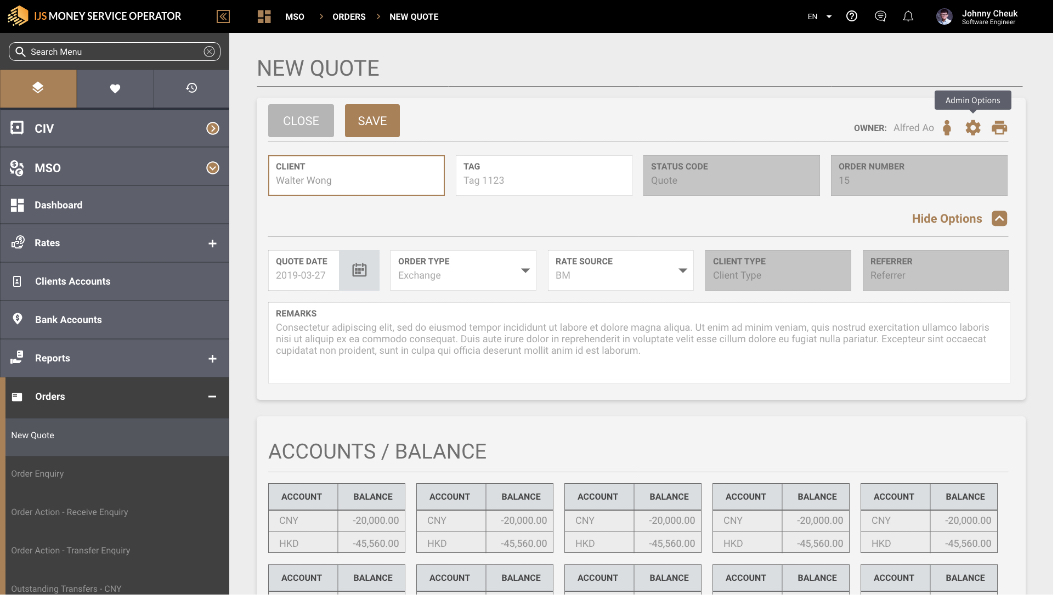1054x595 pixels.
Task: Open the help question mark icon
Action: click(x=852, y=16)
